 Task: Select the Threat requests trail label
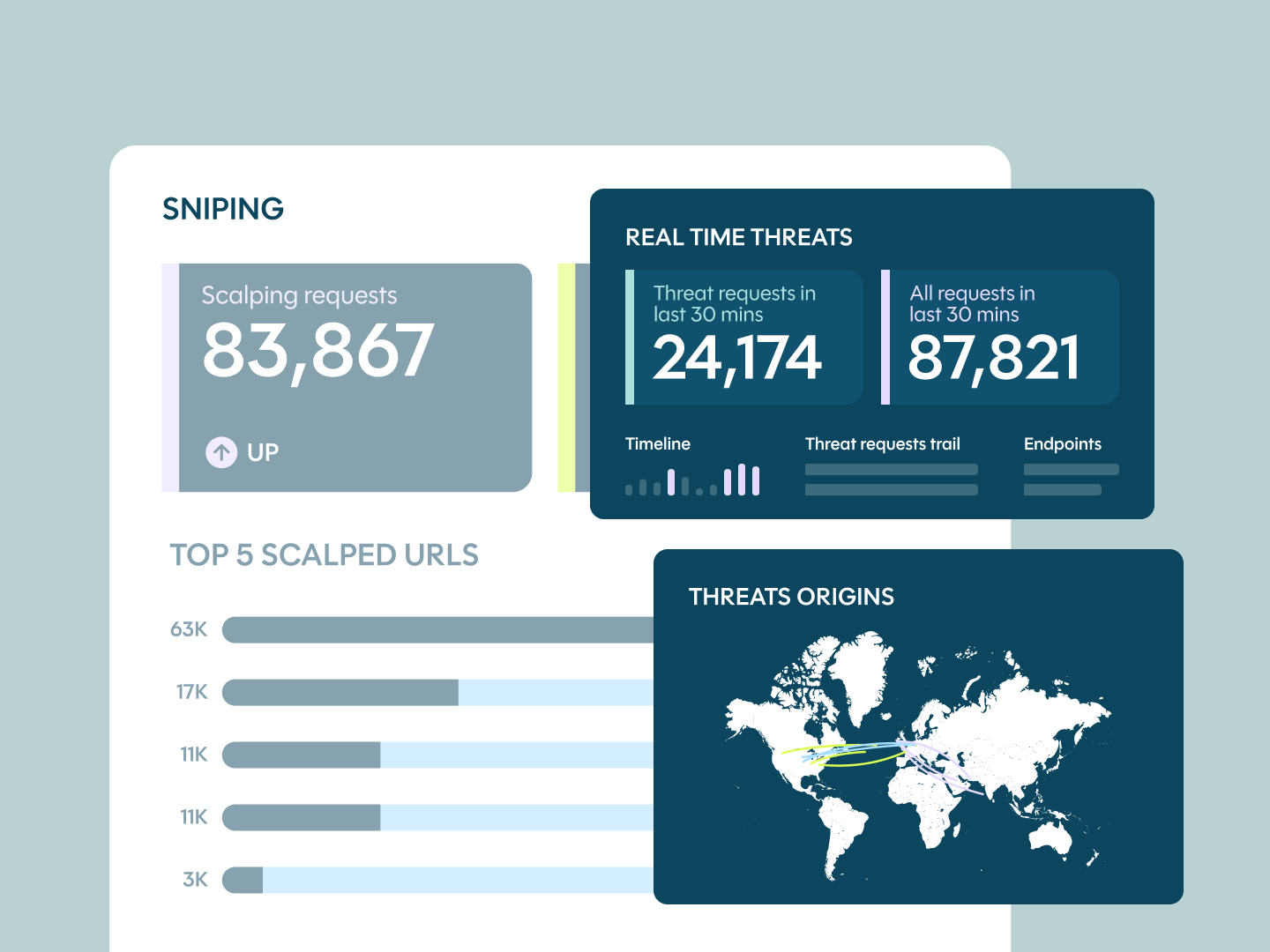coord(882,443)
